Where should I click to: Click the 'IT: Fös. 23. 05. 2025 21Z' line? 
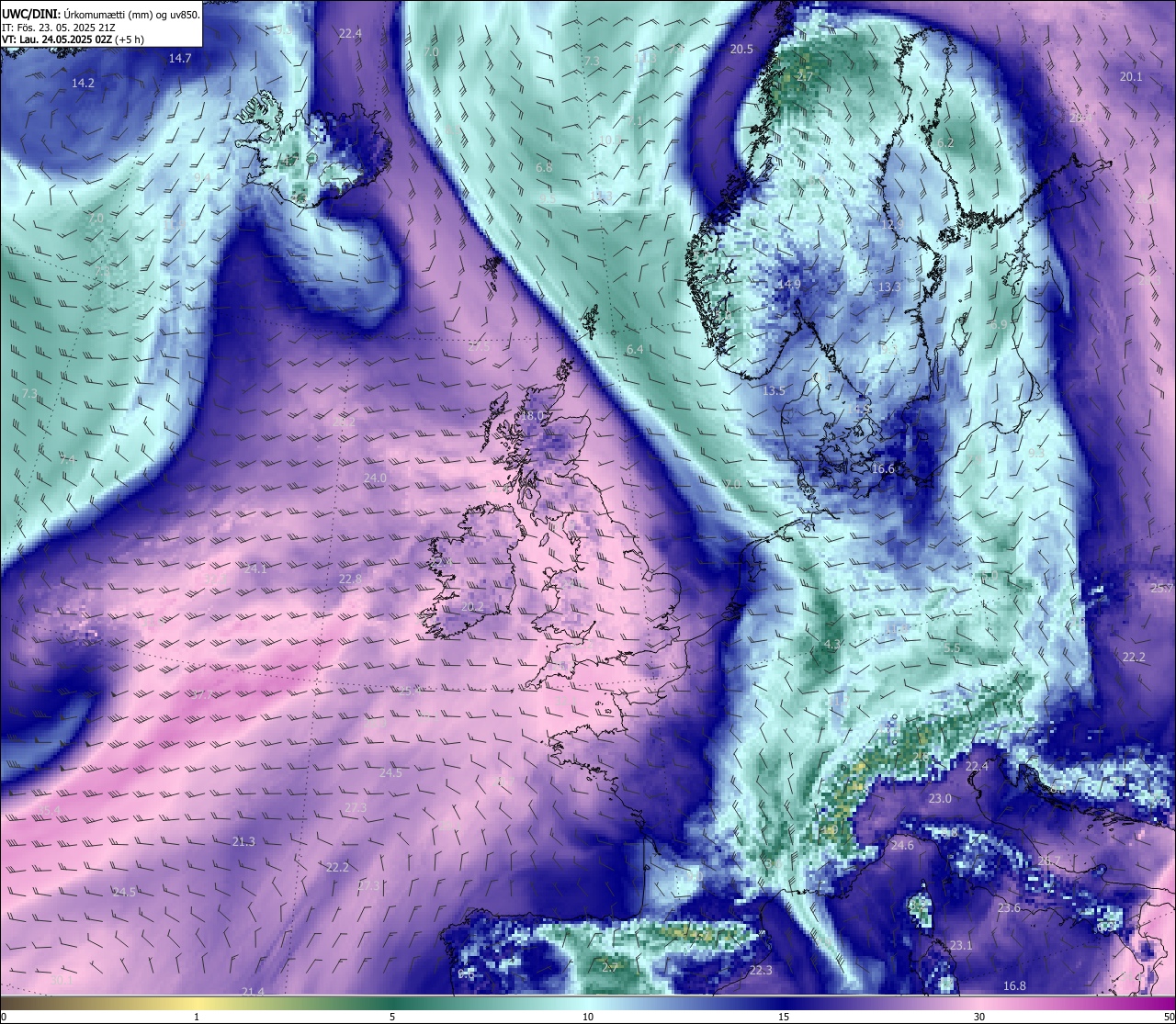pyautogui.click(x=59, y=28)
